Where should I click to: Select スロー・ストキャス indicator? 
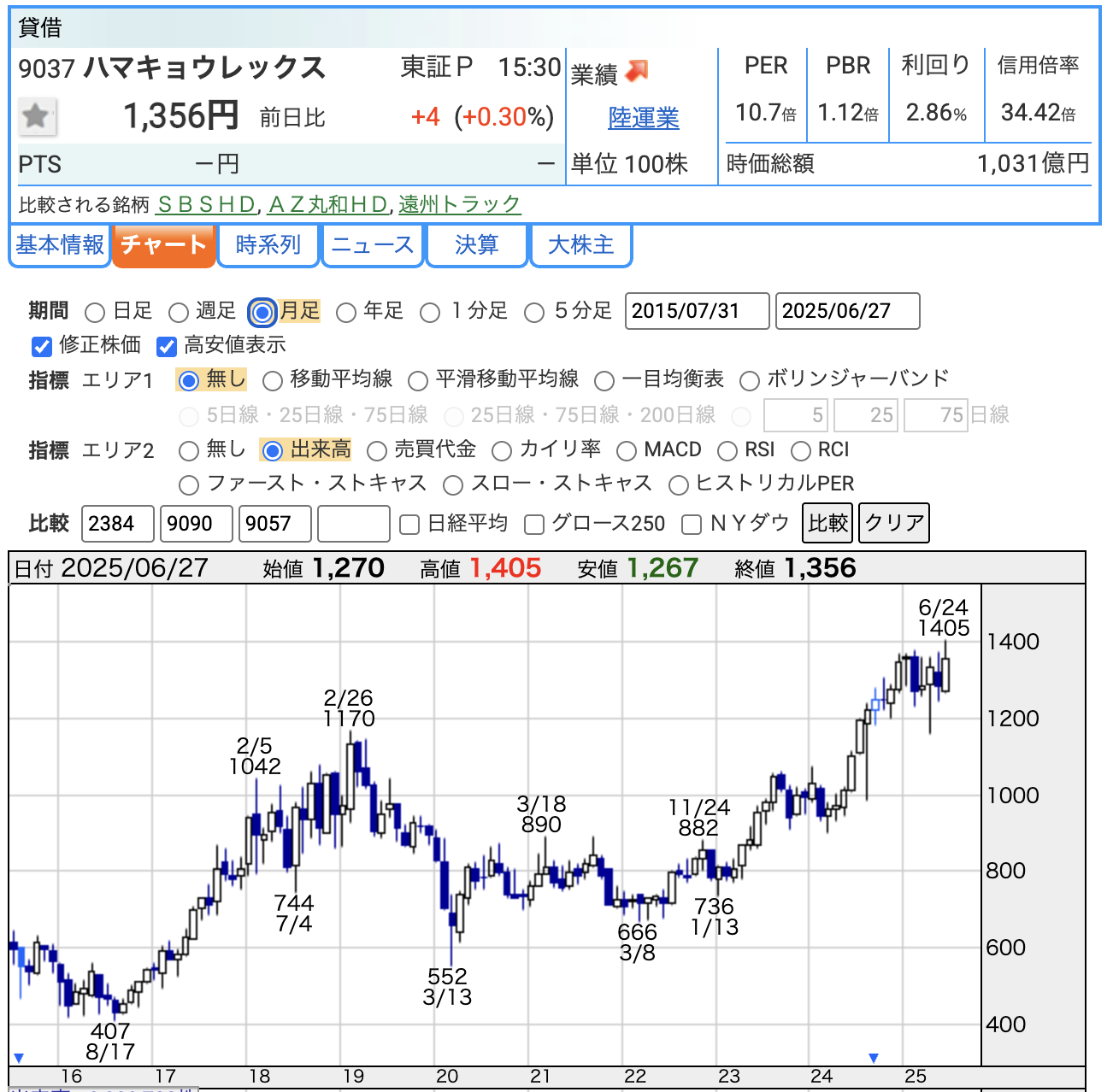[453, 486]
